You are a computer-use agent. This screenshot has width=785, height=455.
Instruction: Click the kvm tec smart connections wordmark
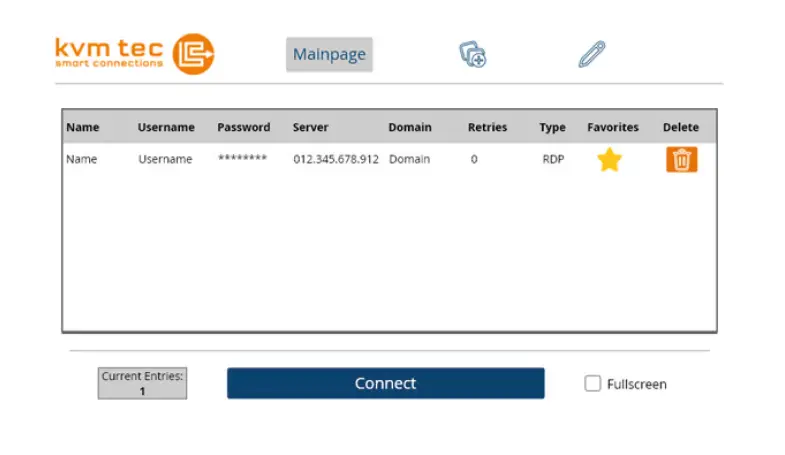[109, 53]
